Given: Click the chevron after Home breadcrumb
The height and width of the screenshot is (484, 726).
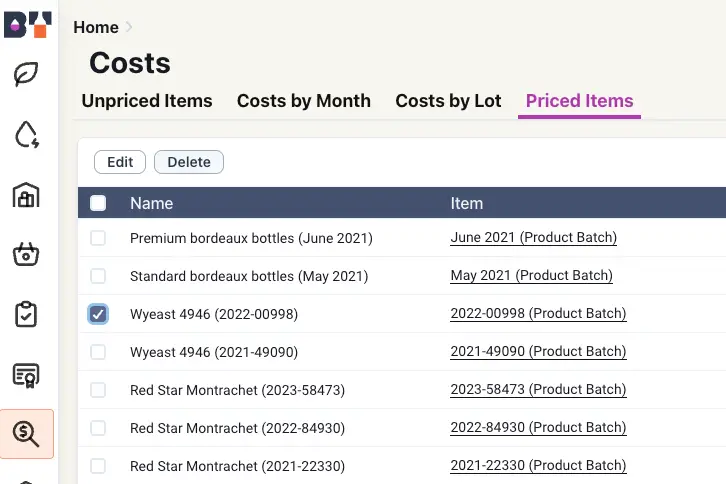Looking at the screenshot, I should 129,27.
